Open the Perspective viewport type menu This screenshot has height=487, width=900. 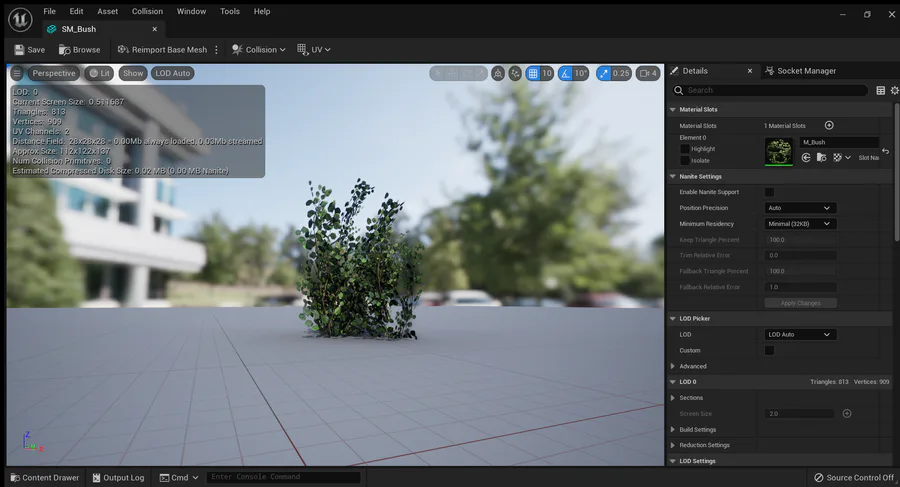coord(53,74)
